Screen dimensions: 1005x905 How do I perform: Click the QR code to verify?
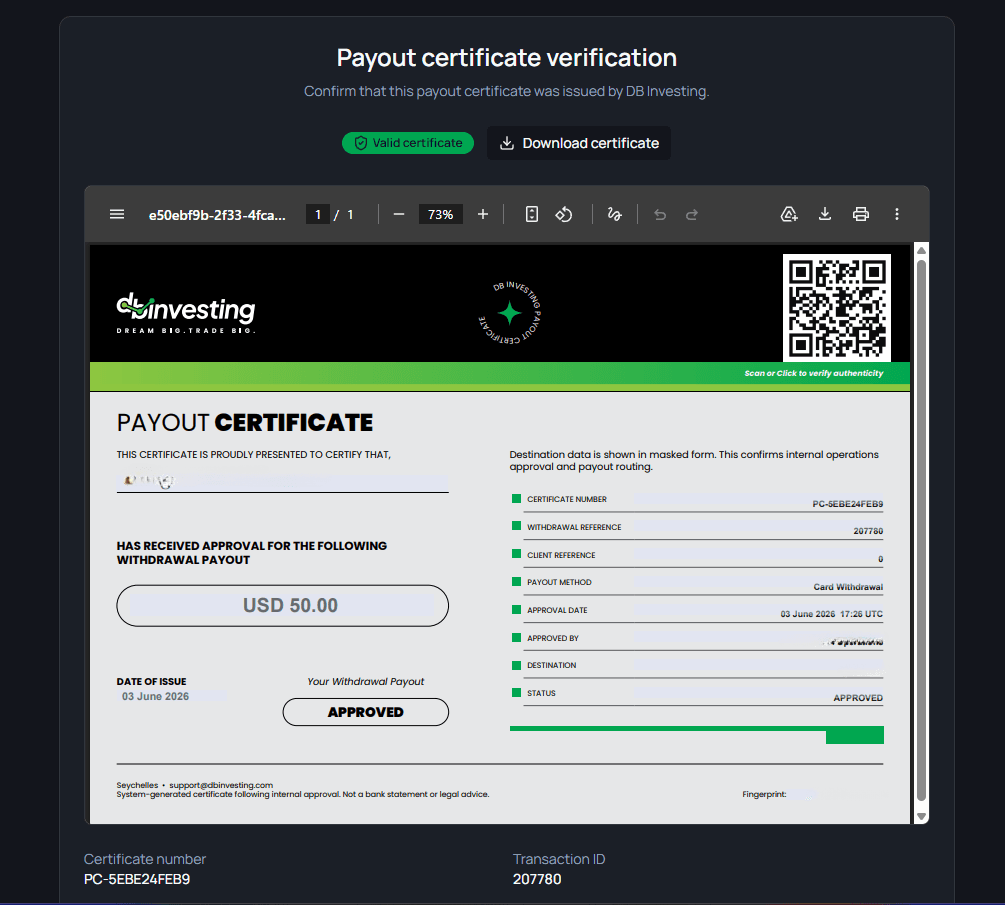coord(836,308)
